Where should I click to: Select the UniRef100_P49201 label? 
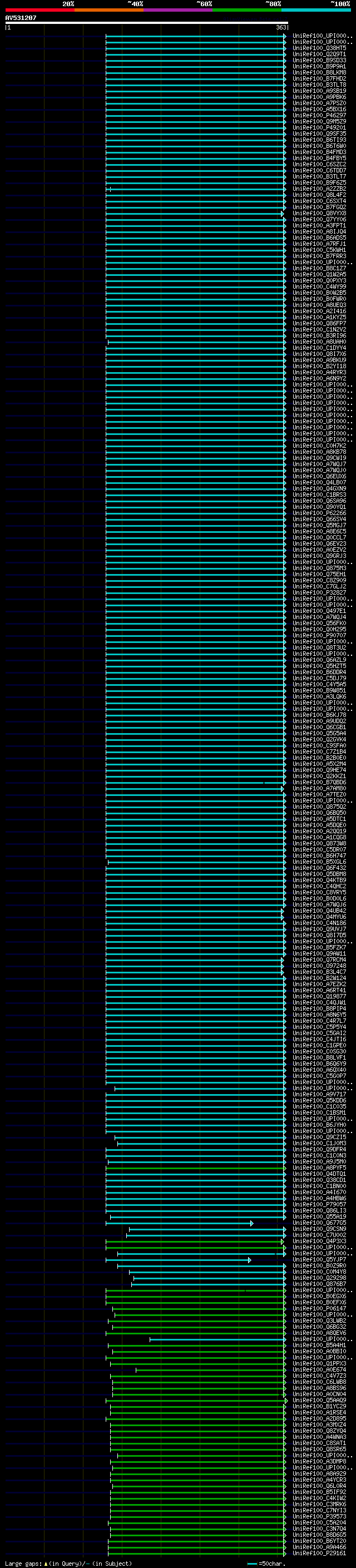click(319, 127)
